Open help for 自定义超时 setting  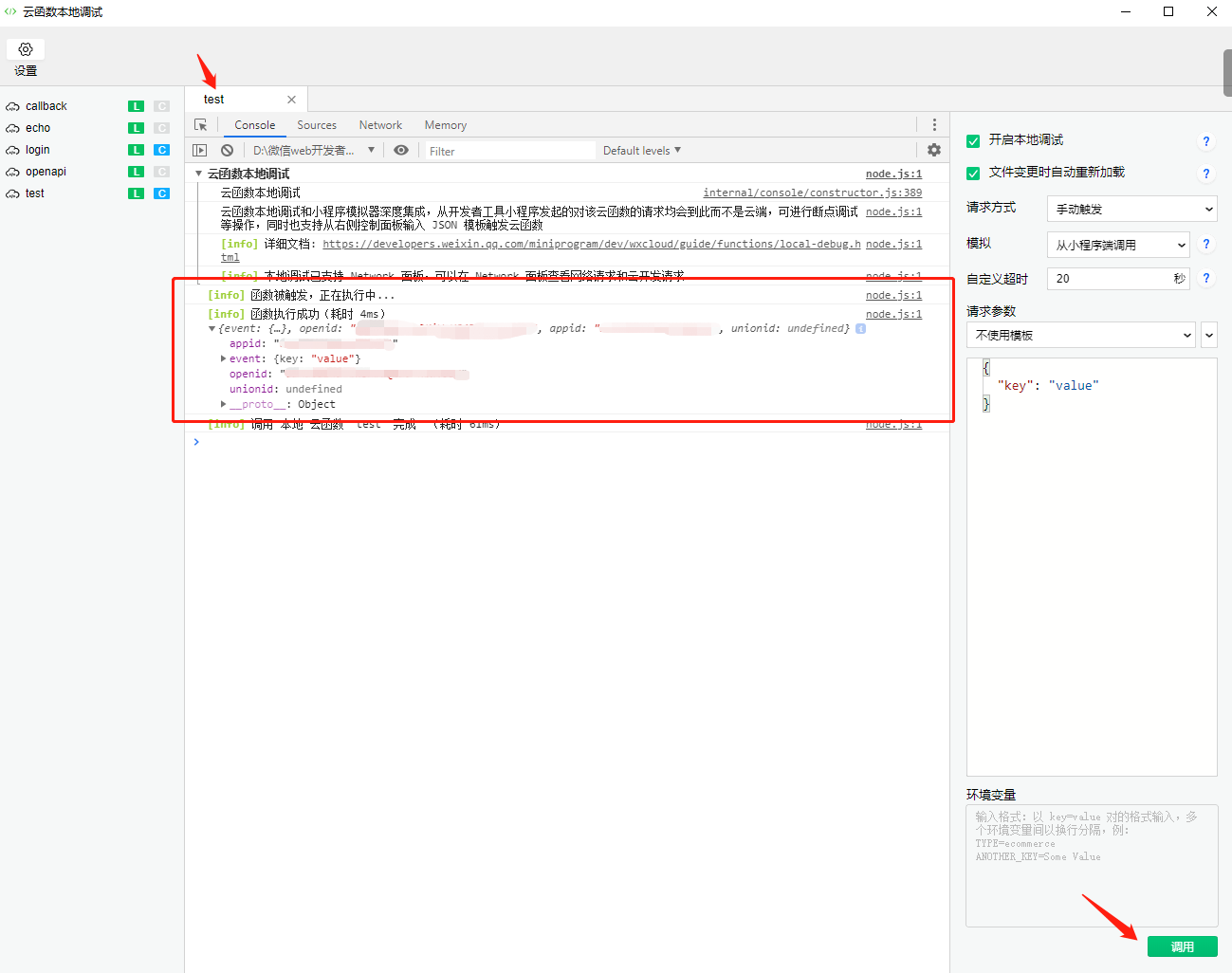tap(1206, 278)
